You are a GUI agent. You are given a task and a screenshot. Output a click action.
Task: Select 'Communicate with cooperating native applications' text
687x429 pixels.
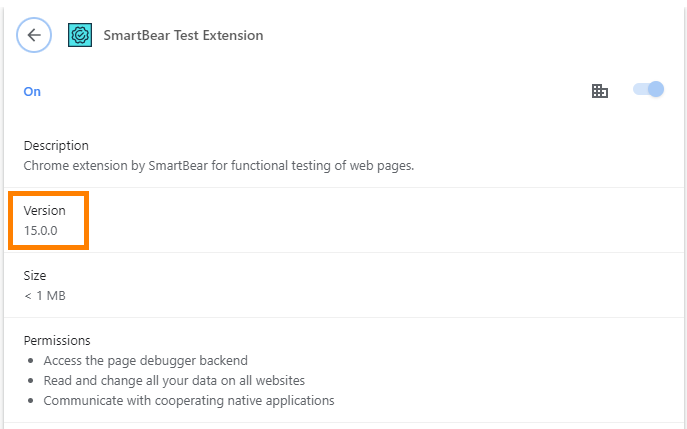[188, 400]
